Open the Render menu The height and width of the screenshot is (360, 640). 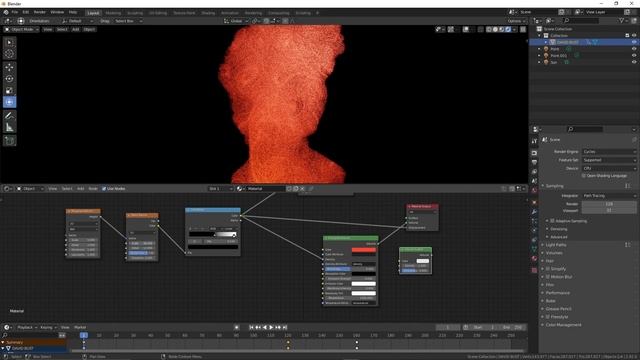tap(40, 12)
